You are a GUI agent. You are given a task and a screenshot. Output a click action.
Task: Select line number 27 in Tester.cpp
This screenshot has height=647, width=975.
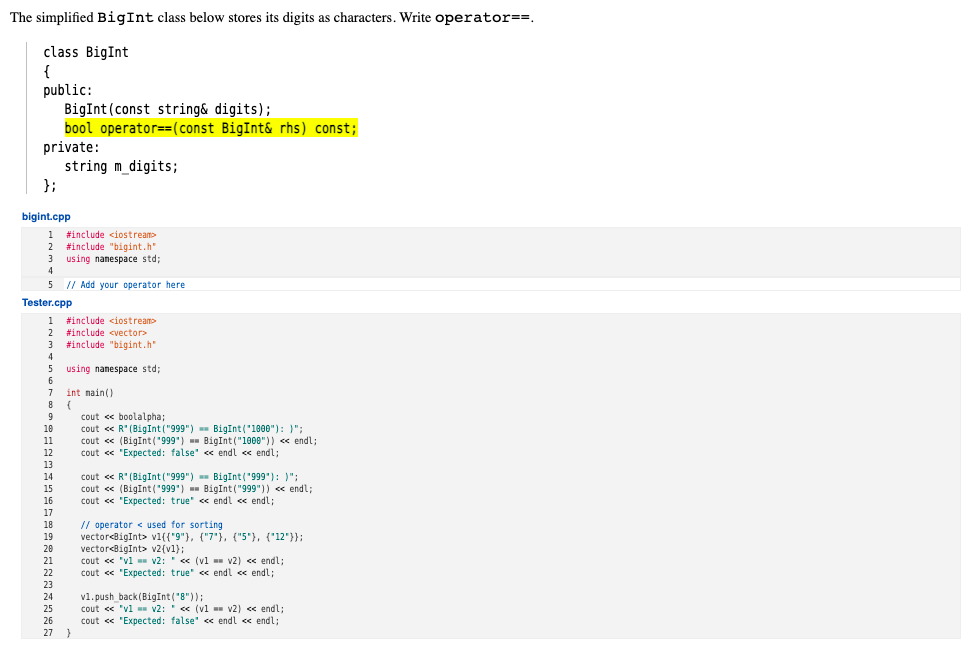pyautogui.click(x=47, y=632)
